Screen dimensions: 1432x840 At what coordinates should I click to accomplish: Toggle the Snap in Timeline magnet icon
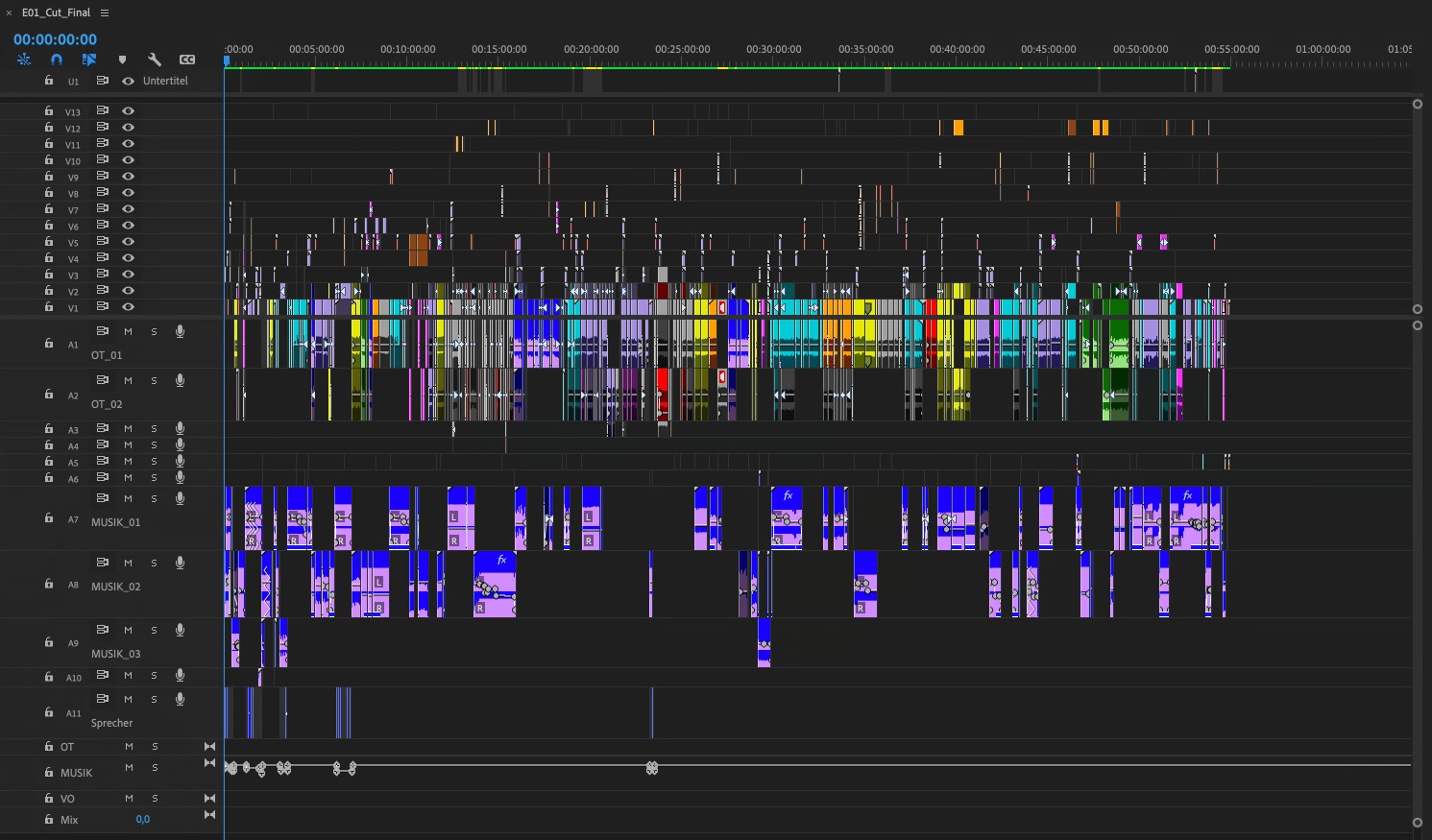(57, 60)
